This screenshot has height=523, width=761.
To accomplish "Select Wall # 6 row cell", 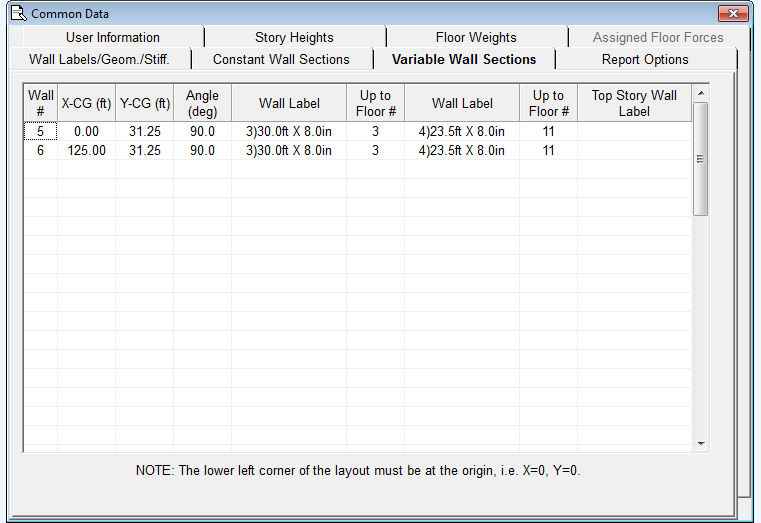I will [41, 151].
